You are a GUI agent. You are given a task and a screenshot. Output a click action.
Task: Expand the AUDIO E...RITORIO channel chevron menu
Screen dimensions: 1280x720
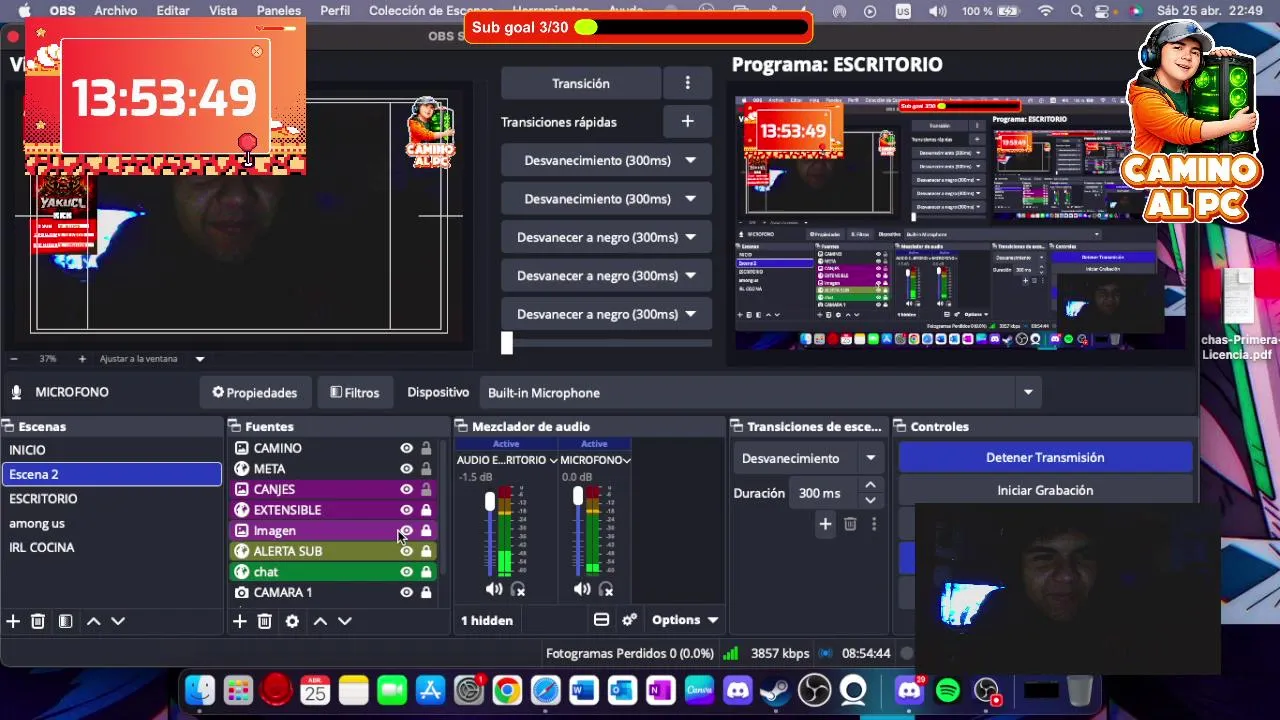click(x=553, y=460)
